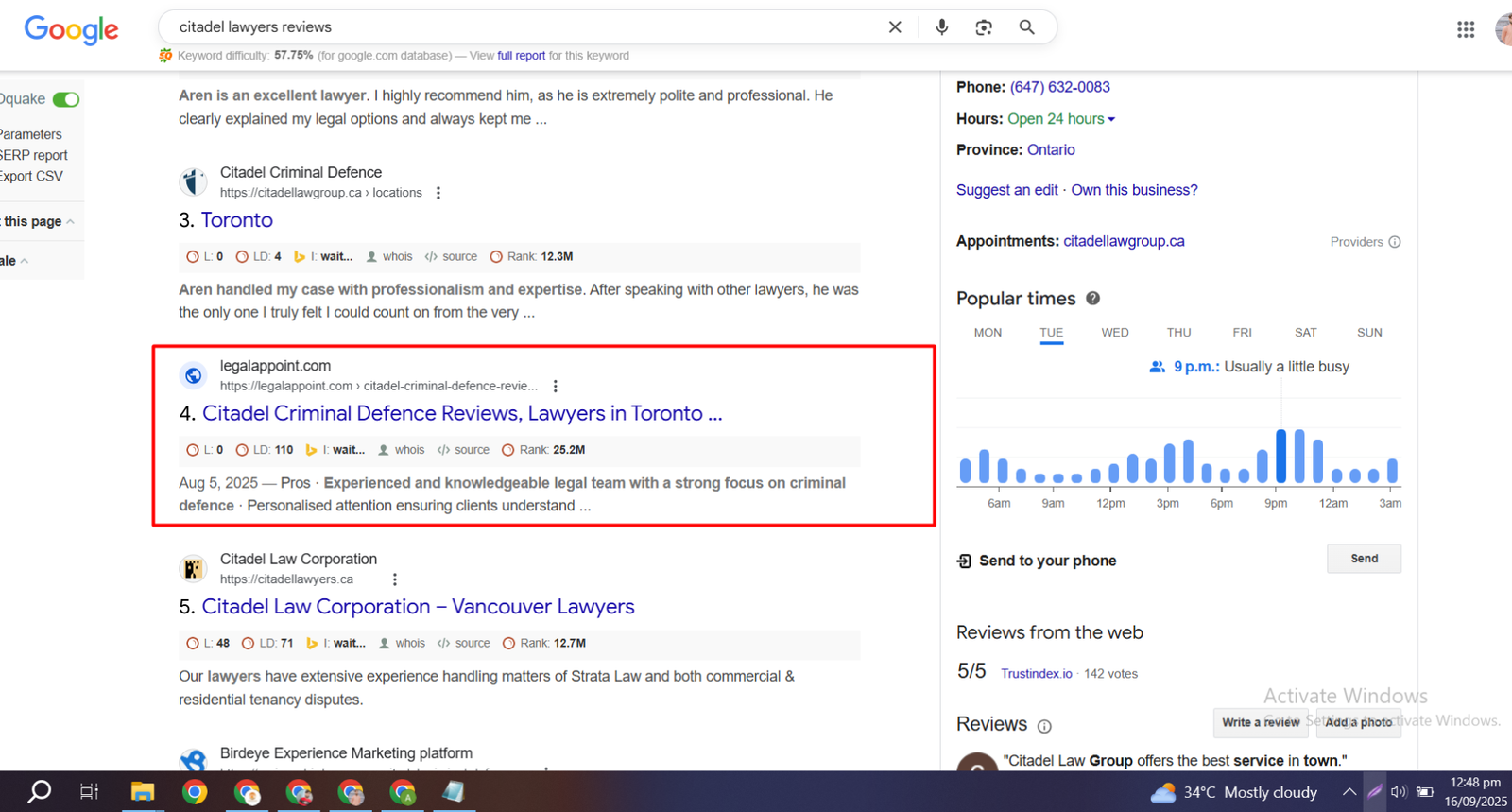Image resolution: width=1512 pixels, height=812 pixels.
Task: Clear the search box with X icon
Action: tap(895, 27)
